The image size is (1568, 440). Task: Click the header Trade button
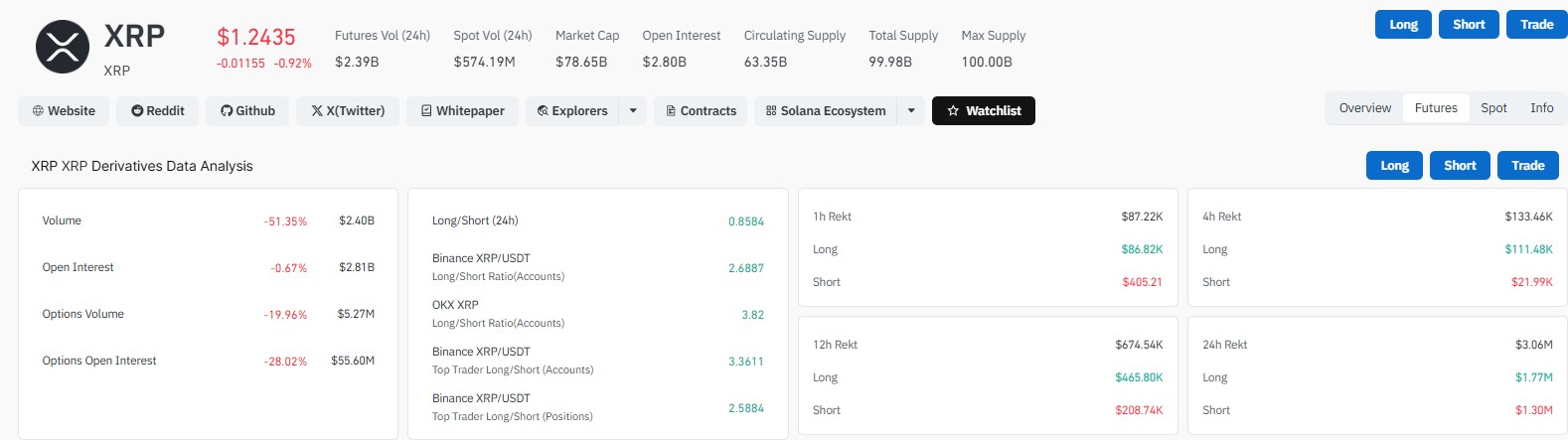click(x=1536, y=25)
